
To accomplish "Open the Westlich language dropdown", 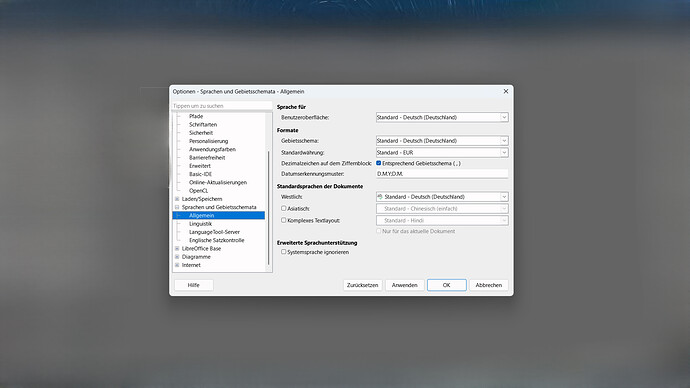I will tap(442, 197).
